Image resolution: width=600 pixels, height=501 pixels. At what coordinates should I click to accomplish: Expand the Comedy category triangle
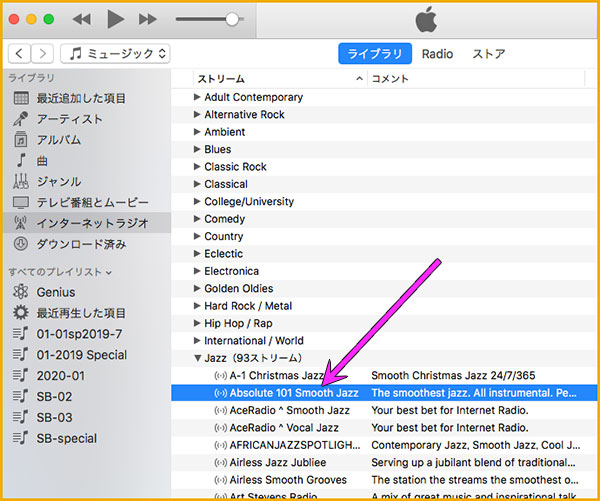[x=197, y=219]
